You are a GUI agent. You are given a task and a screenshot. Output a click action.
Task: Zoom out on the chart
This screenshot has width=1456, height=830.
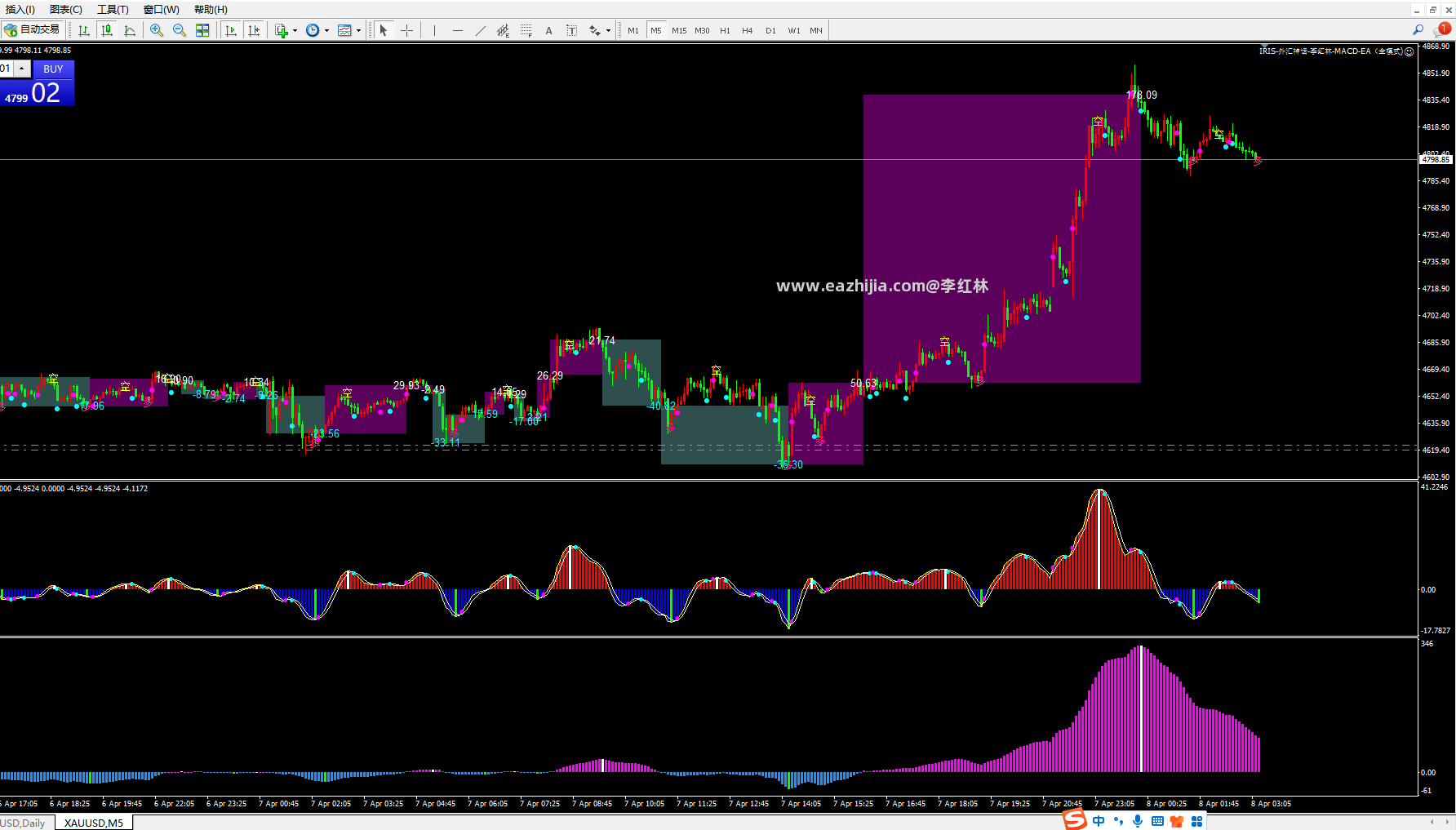point(180,30)
